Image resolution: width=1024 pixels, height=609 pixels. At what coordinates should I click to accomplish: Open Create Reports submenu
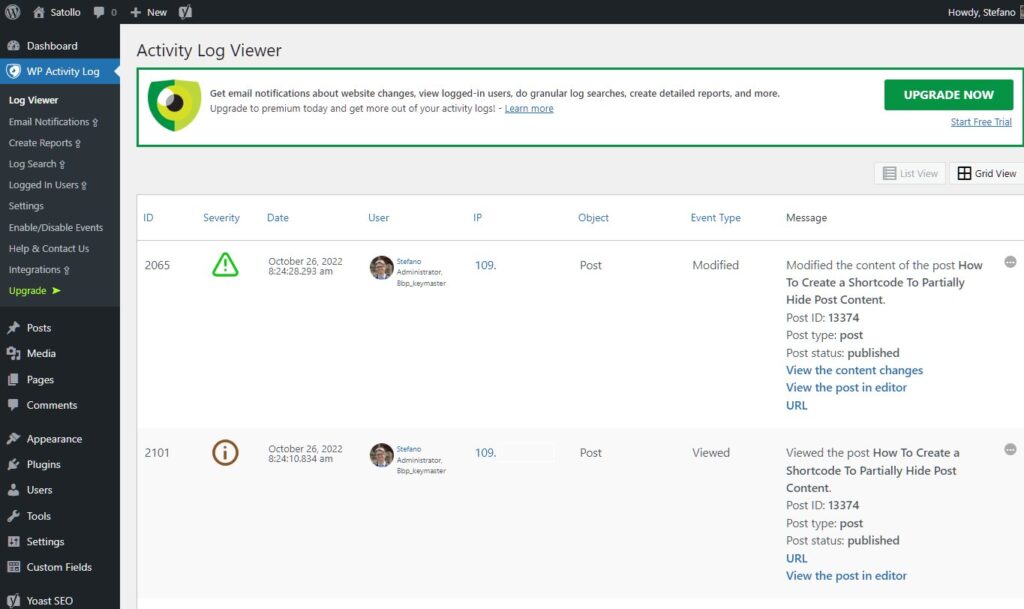pos(44,143)
